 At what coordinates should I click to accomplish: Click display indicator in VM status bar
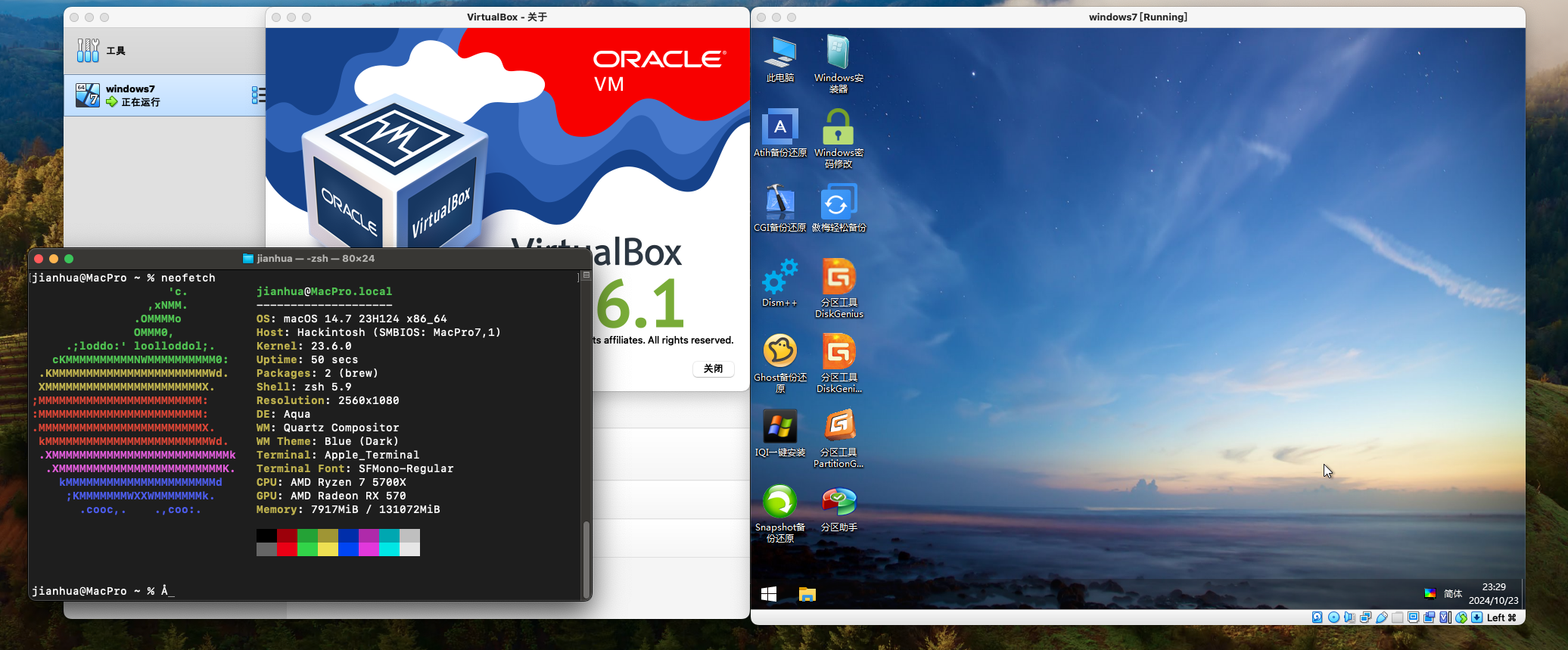(x=1413, y=617)
